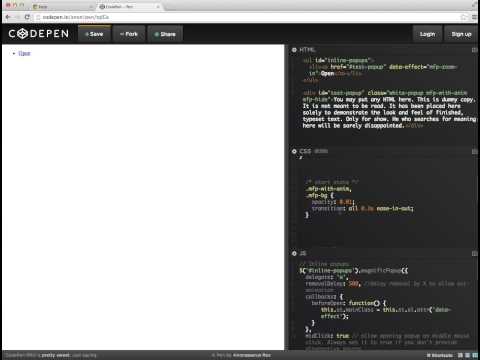This screenshot has height=360, width=480.
Task: Click the .mfp-bg line in the CSS editor
Action: [320, 195]
